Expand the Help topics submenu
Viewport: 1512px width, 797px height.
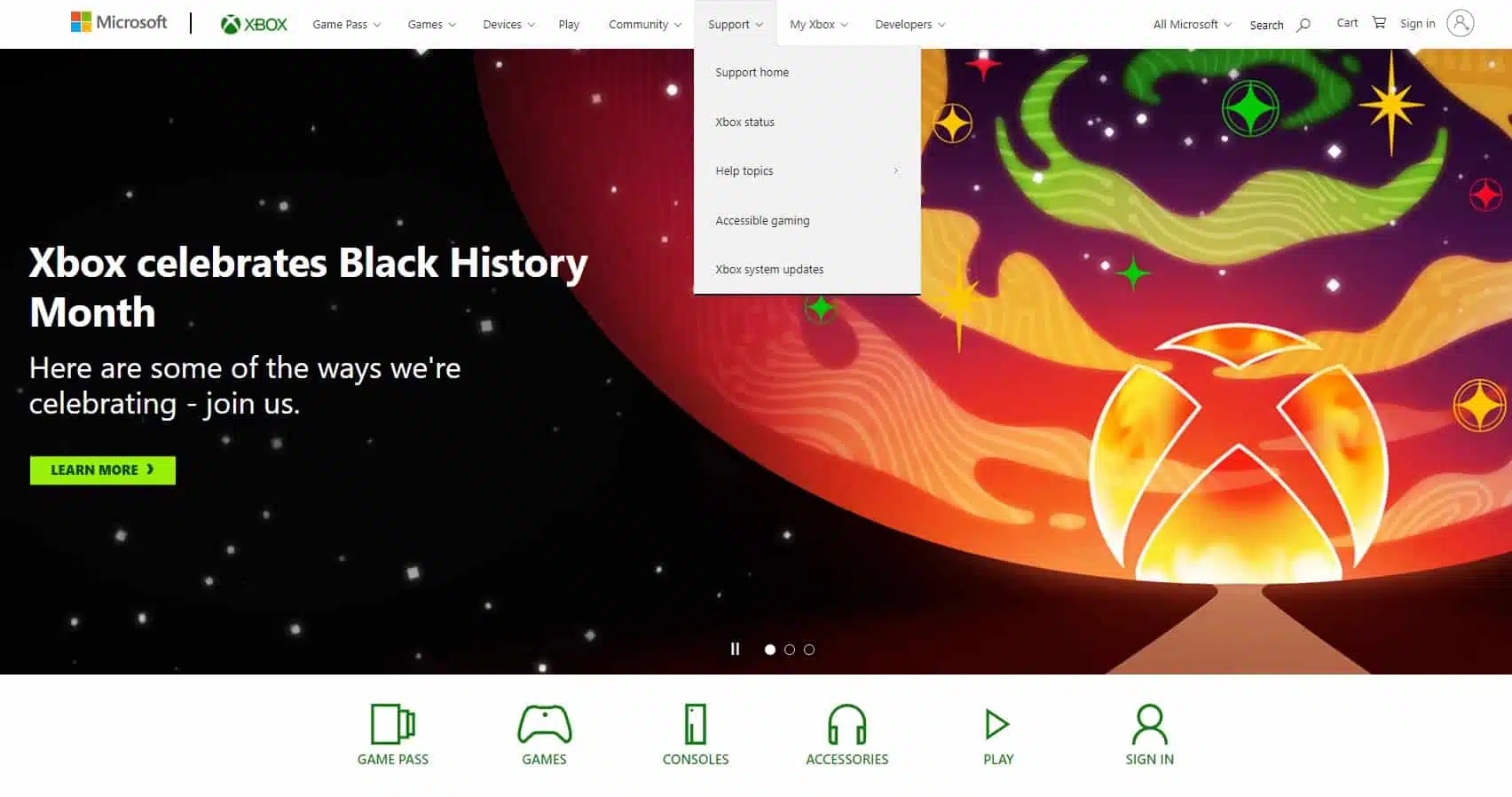pos(807,171)
